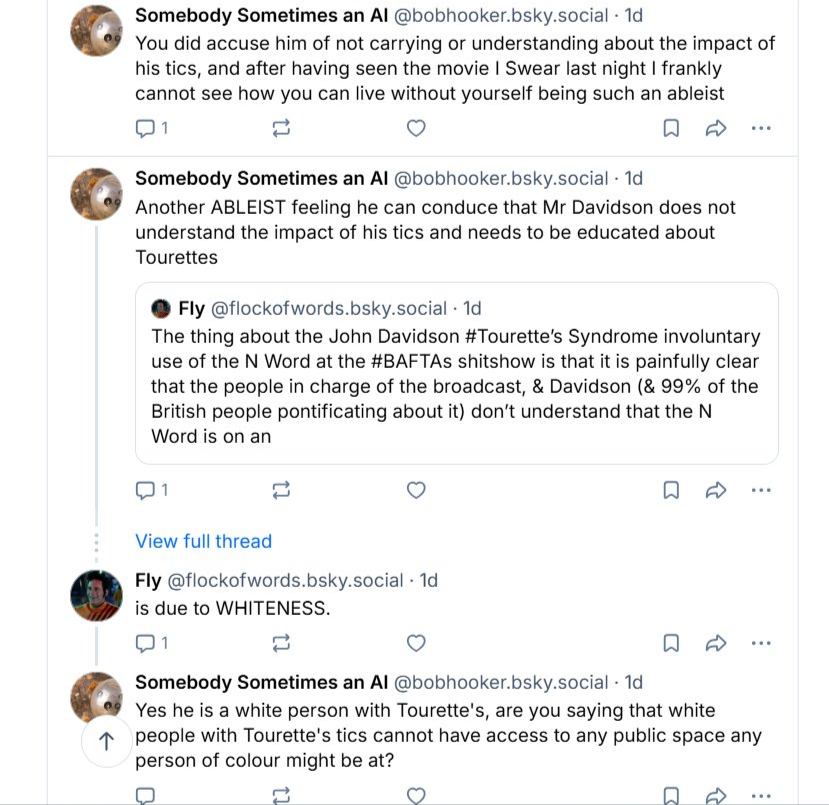Open more options on the quote post

tap(761, 490)
